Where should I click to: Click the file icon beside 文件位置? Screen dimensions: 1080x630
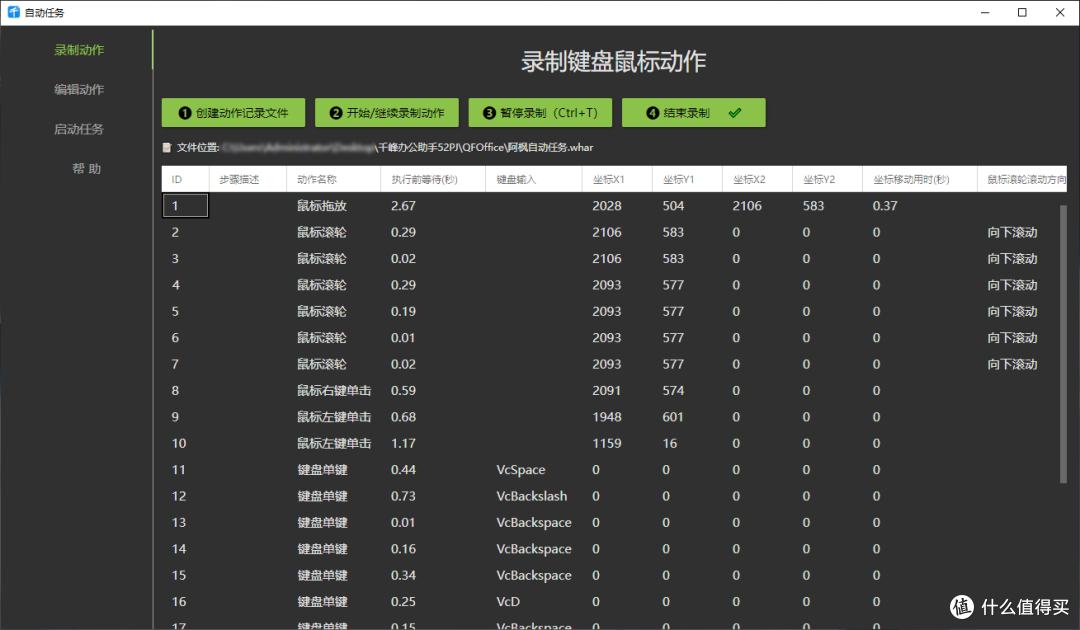(167, 147)
